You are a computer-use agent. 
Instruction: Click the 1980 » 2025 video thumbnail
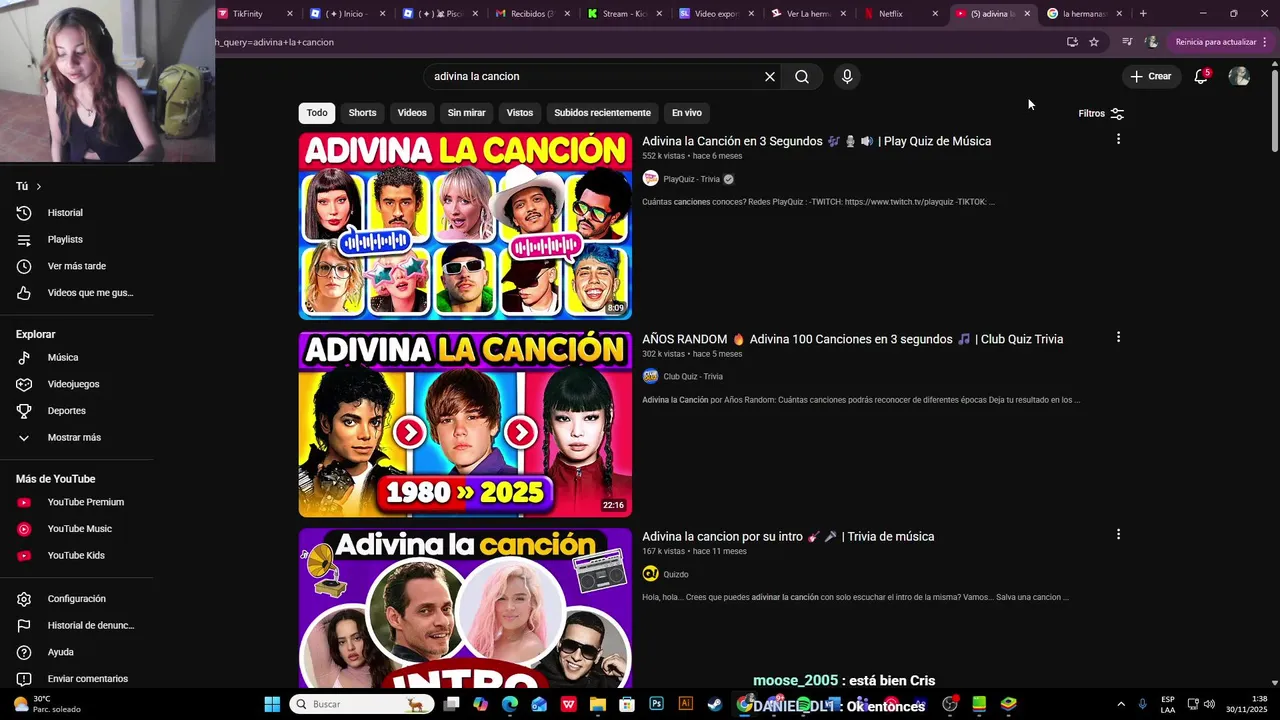click(x=465, y=424)
